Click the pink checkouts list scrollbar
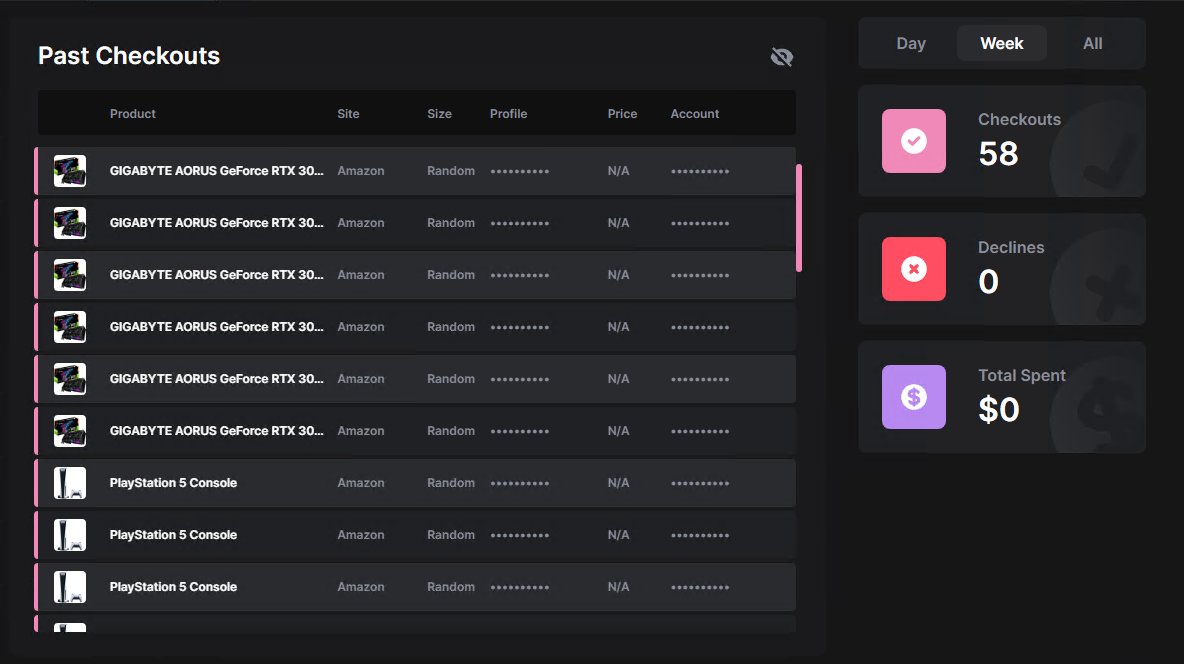The width and height of the screenshot is (1184, 664). click(799, 218)
